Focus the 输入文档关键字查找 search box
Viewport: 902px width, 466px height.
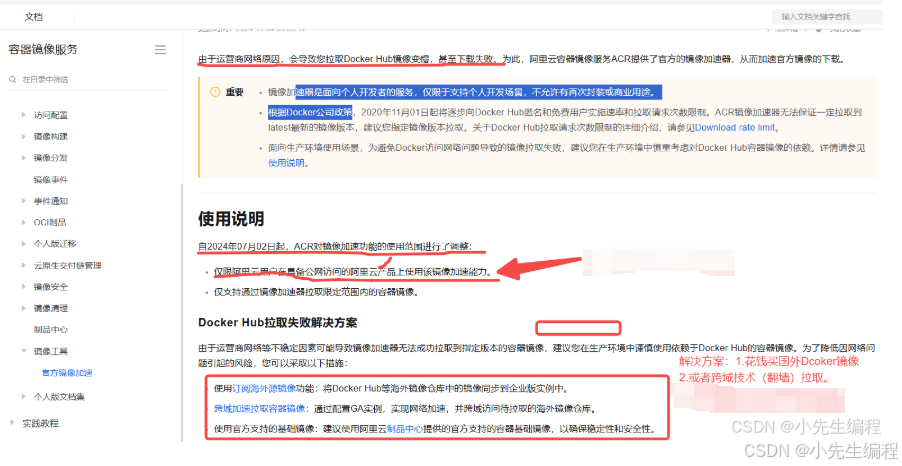[827, 17]
